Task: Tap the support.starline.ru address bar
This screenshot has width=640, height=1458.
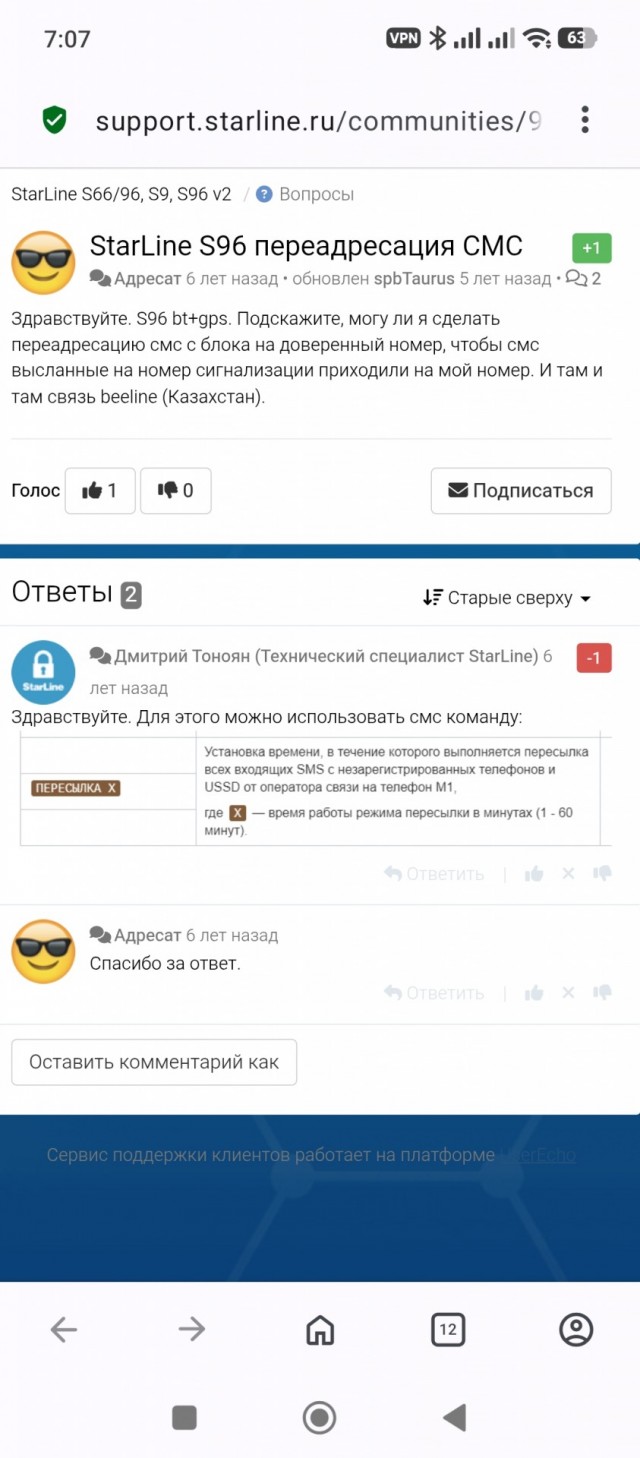Action: tap(318, 121)
